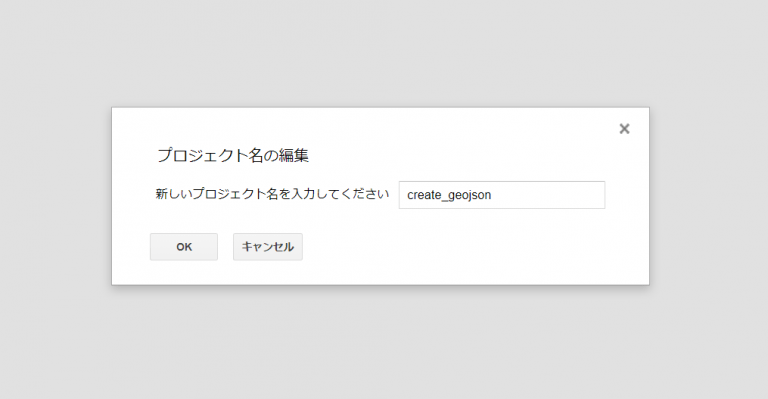Click empty space inside the name field
This screenshot has height=399, width=768.
(549, 195)
